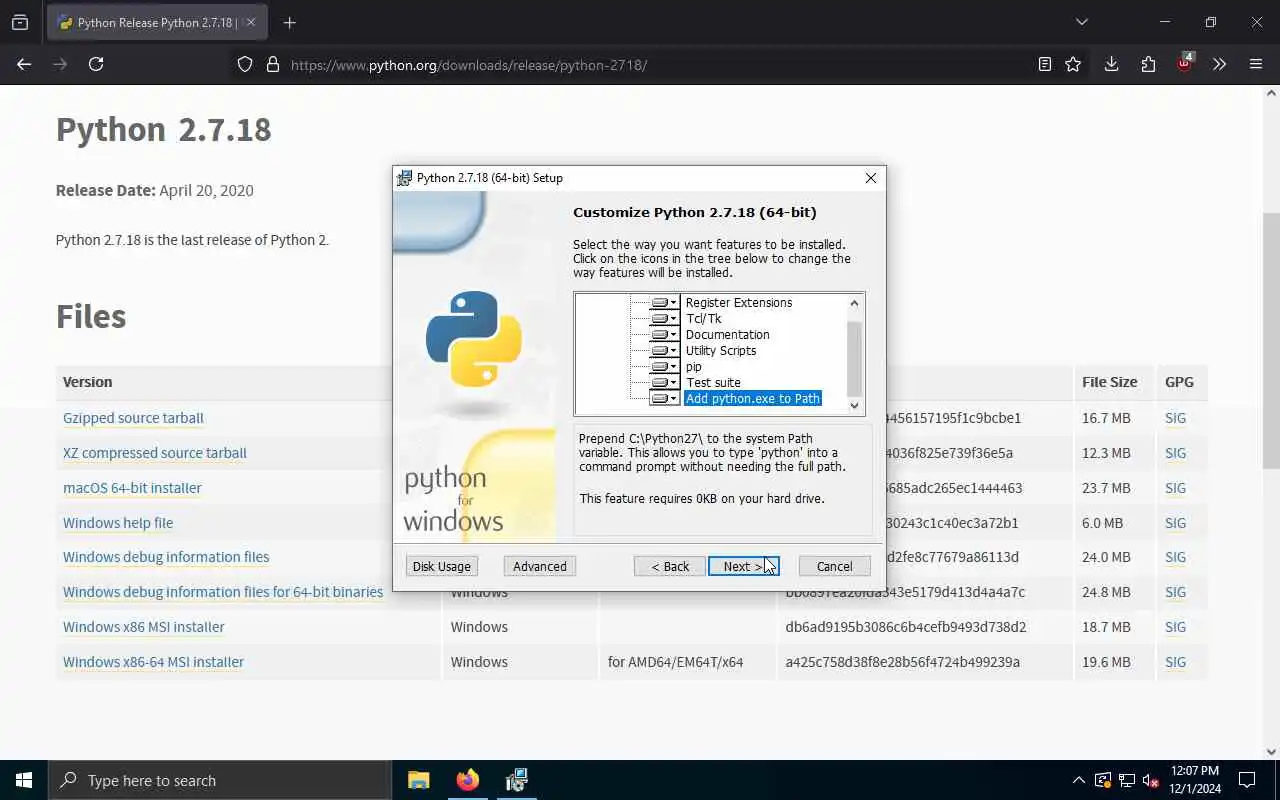Switch to Firefox taskbar icon

point(467,780)
